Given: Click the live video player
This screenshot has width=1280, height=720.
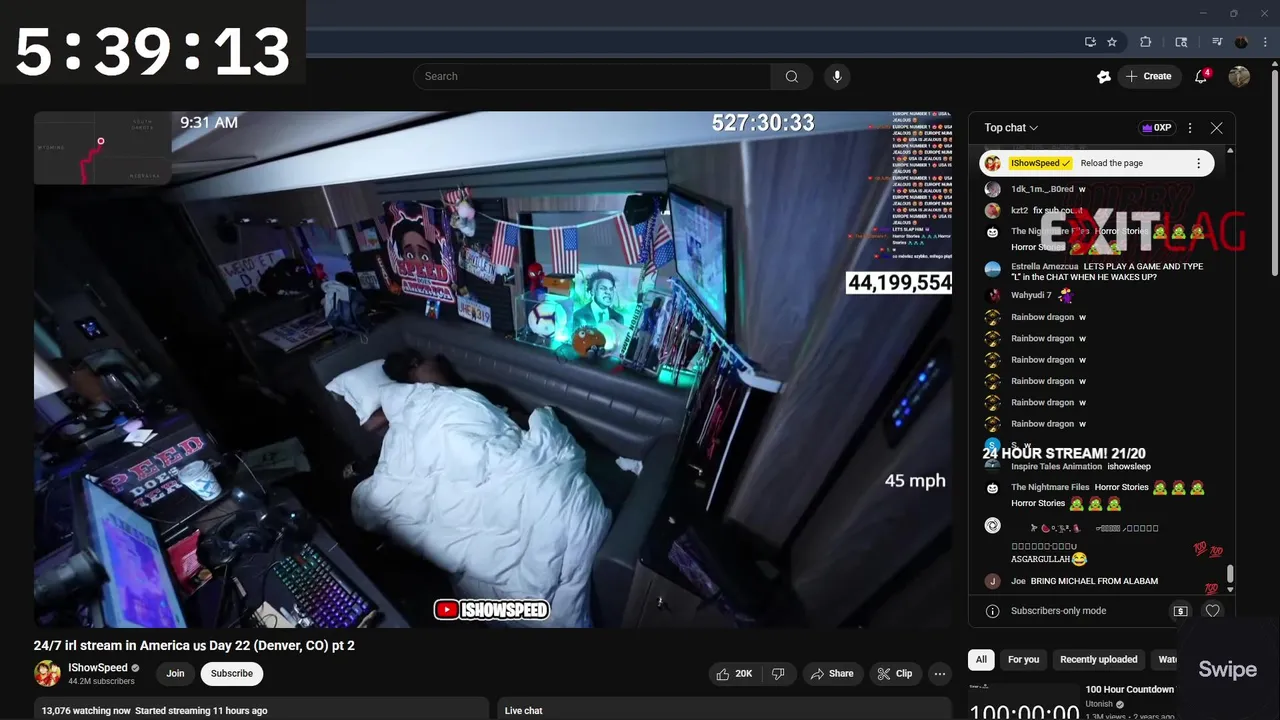Looking at the screenshot, I should (493, 369).
